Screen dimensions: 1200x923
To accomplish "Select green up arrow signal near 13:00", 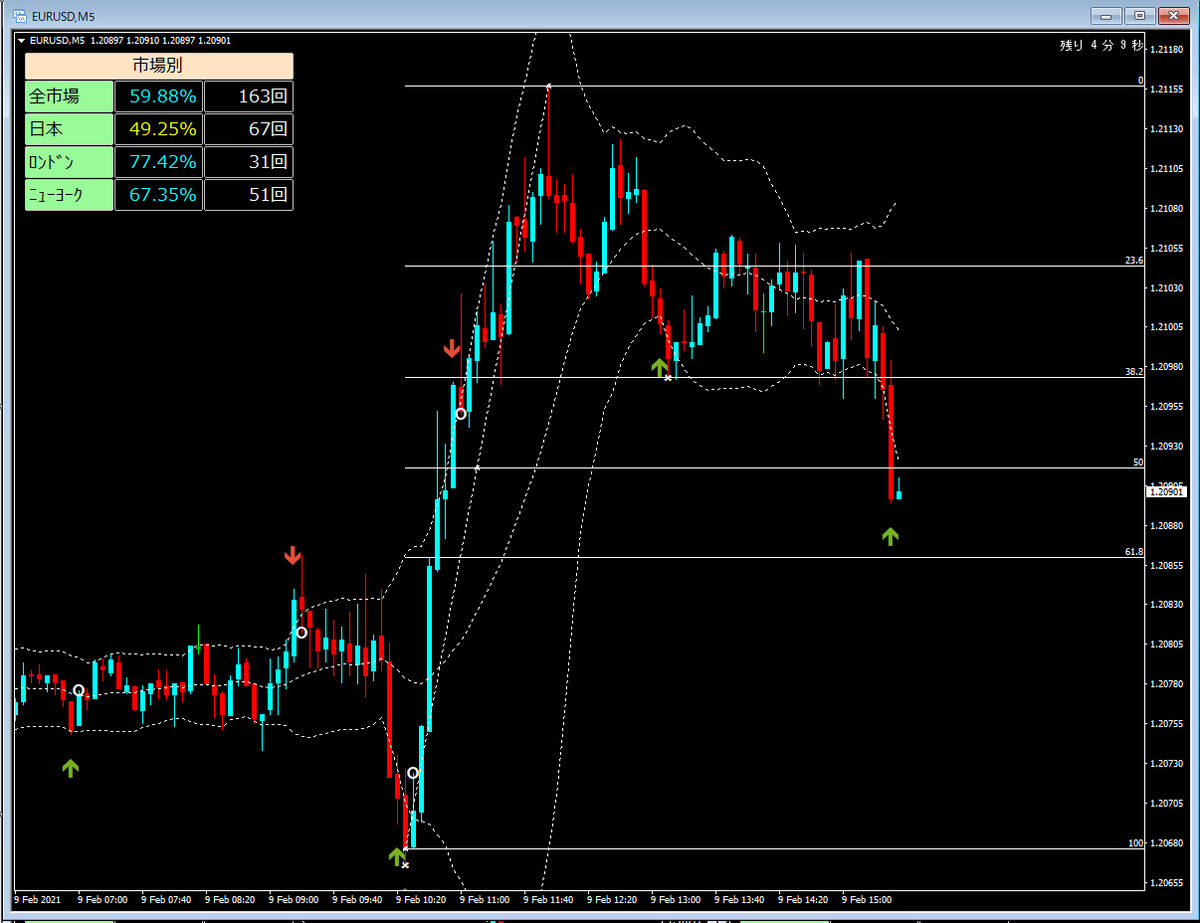I will [659, 367].
